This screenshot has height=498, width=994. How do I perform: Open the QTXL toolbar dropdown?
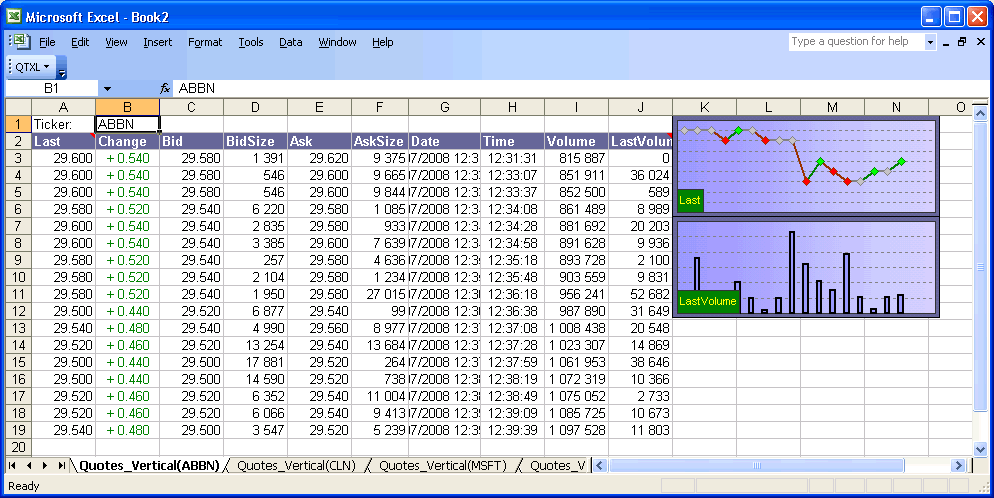pyautogui.click(x=33, y=67)
